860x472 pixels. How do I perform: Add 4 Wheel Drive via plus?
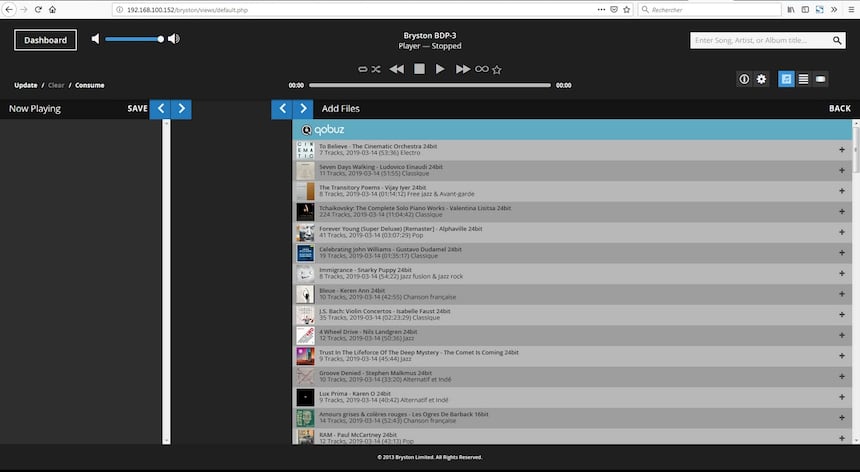coord(841,335)
